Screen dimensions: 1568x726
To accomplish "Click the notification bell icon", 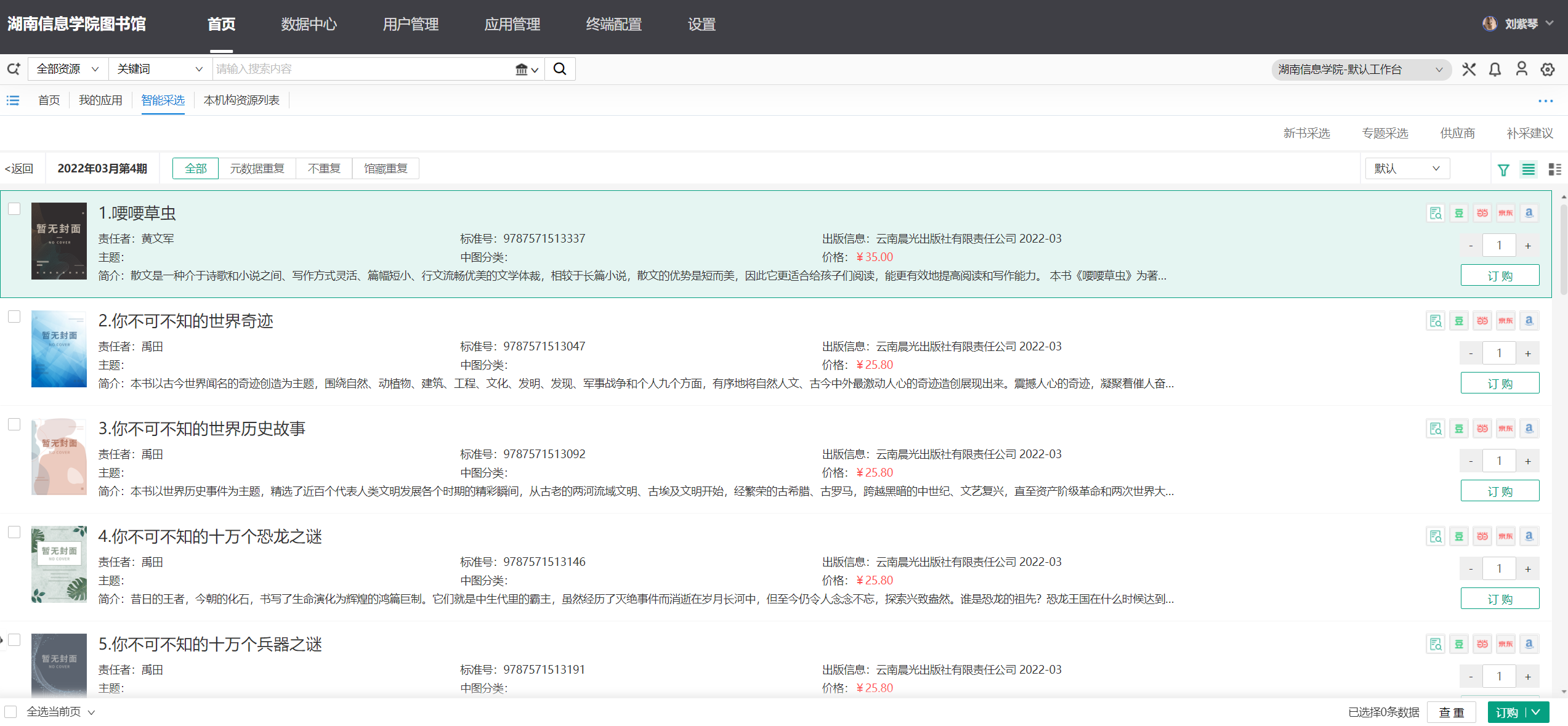I will click(1495, 70).
